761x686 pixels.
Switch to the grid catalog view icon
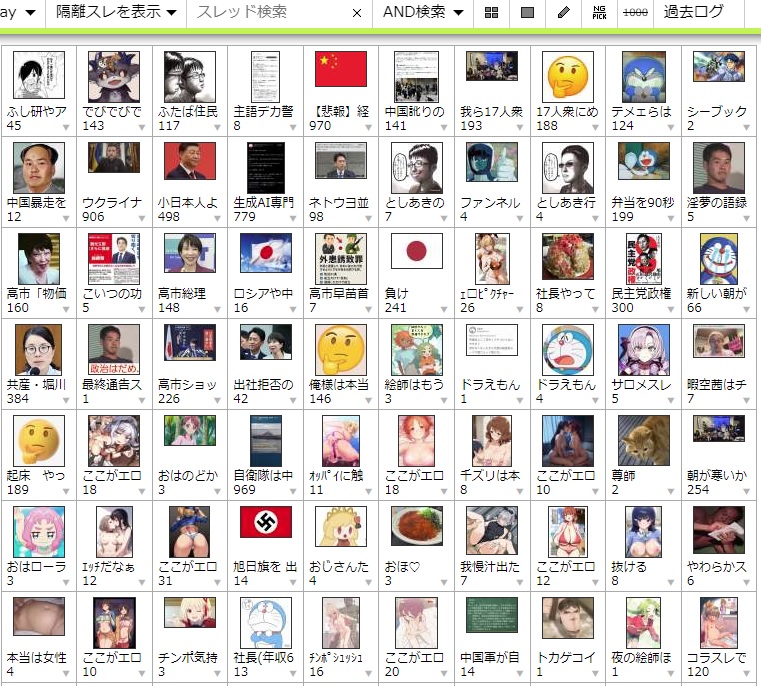tap(491, 13)
